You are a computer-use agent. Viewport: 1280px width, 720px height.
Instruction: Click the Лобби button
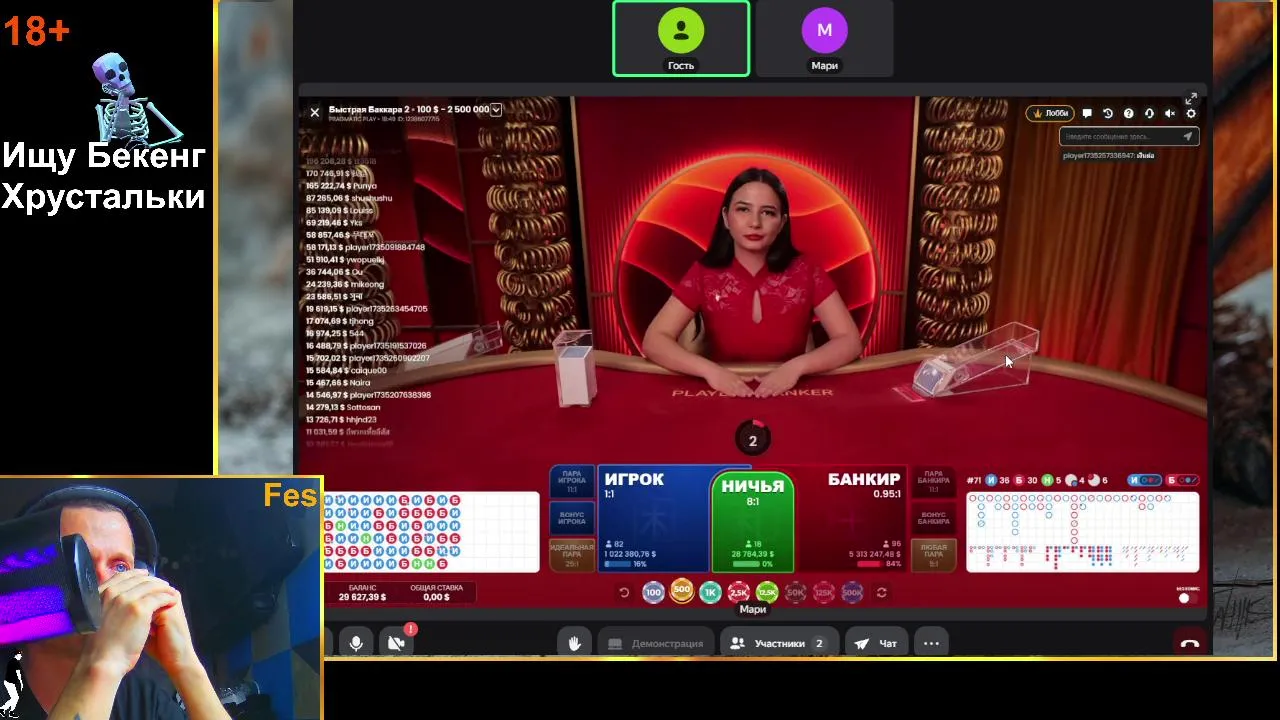pyautogui.click(x=1051, y=113)
